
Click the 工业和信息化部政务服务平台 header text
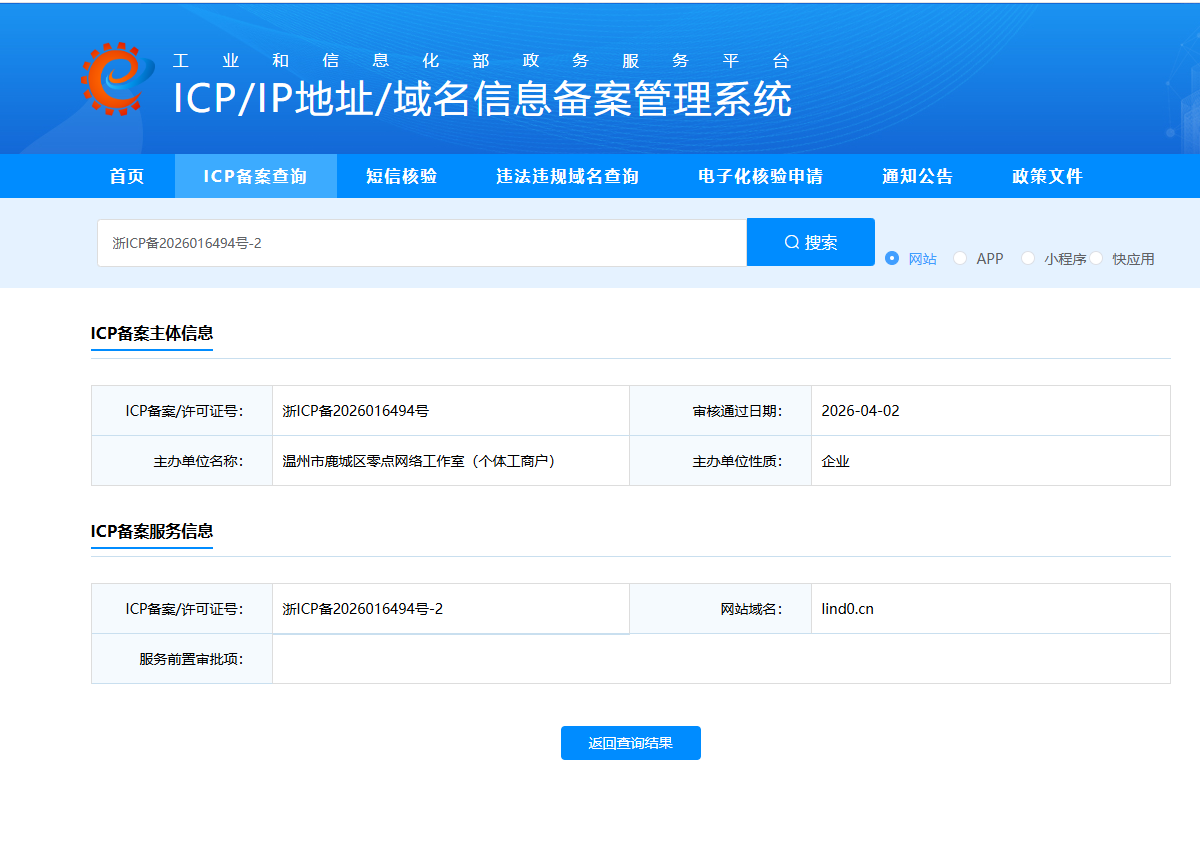pos(481,60)
